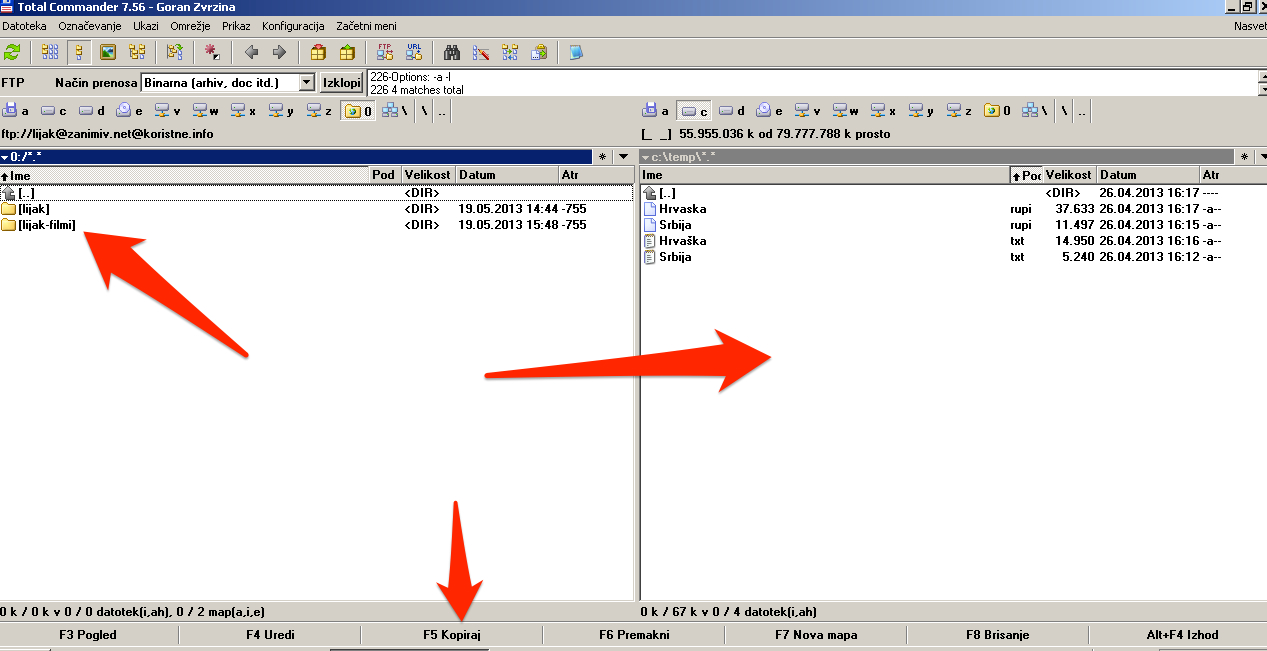Click the Go forward arrow icon
The height and width of the screenshot is (651, 1267).
pyautogui.click(x=280, y=52)
